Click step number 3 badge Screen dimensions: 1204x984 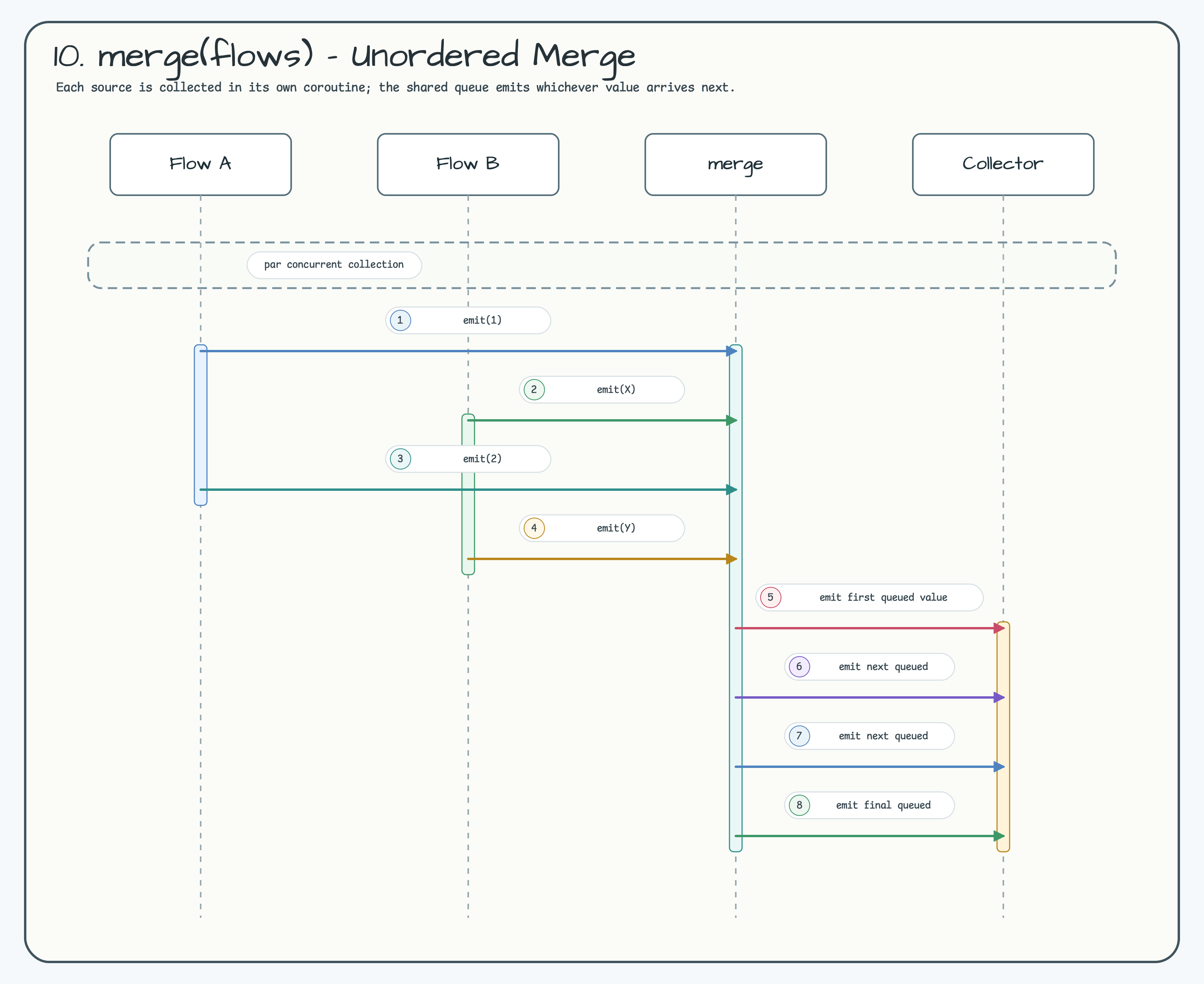point(400,459)
